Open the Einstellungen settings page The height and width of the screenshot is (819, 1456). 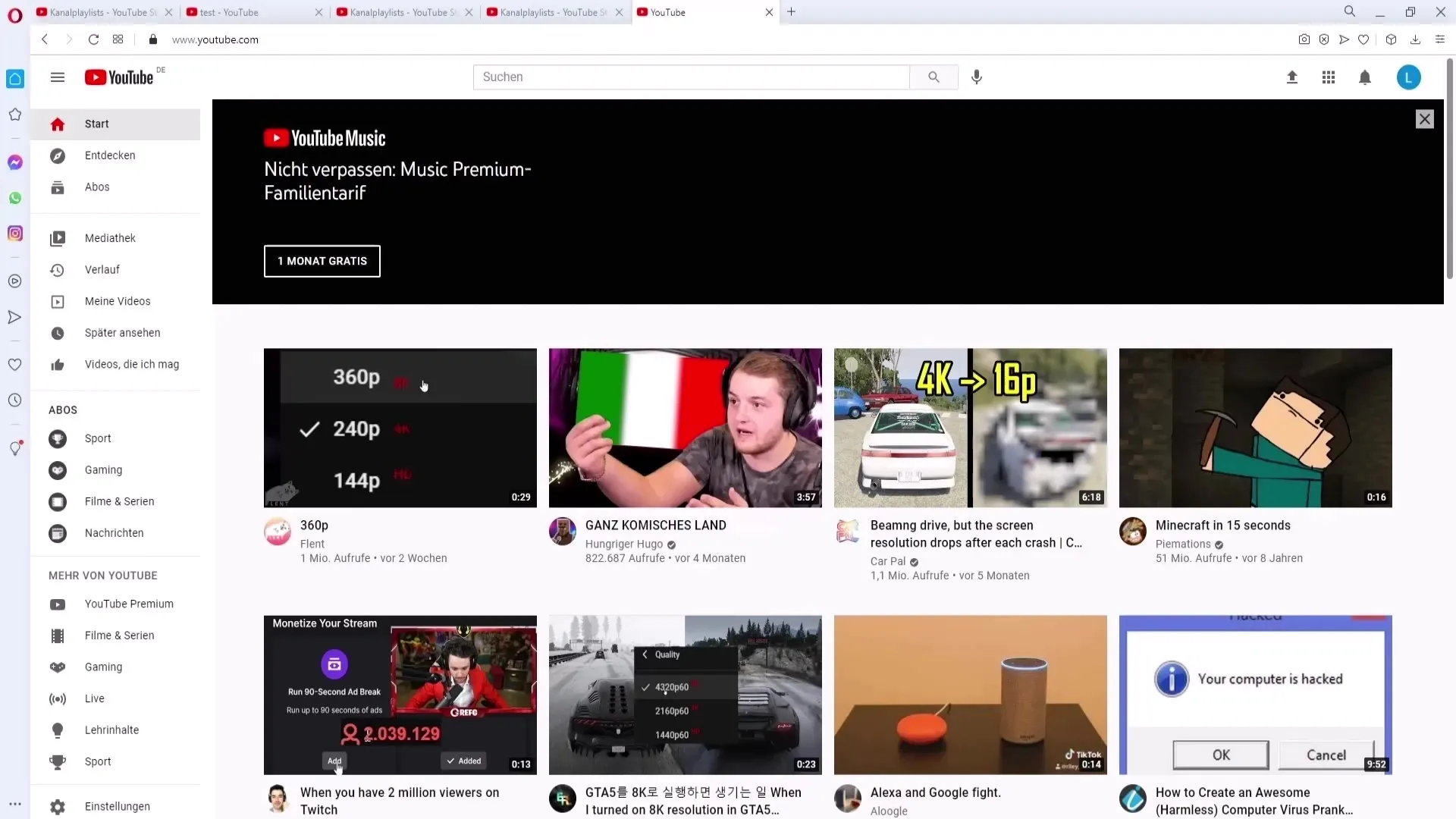117,805
